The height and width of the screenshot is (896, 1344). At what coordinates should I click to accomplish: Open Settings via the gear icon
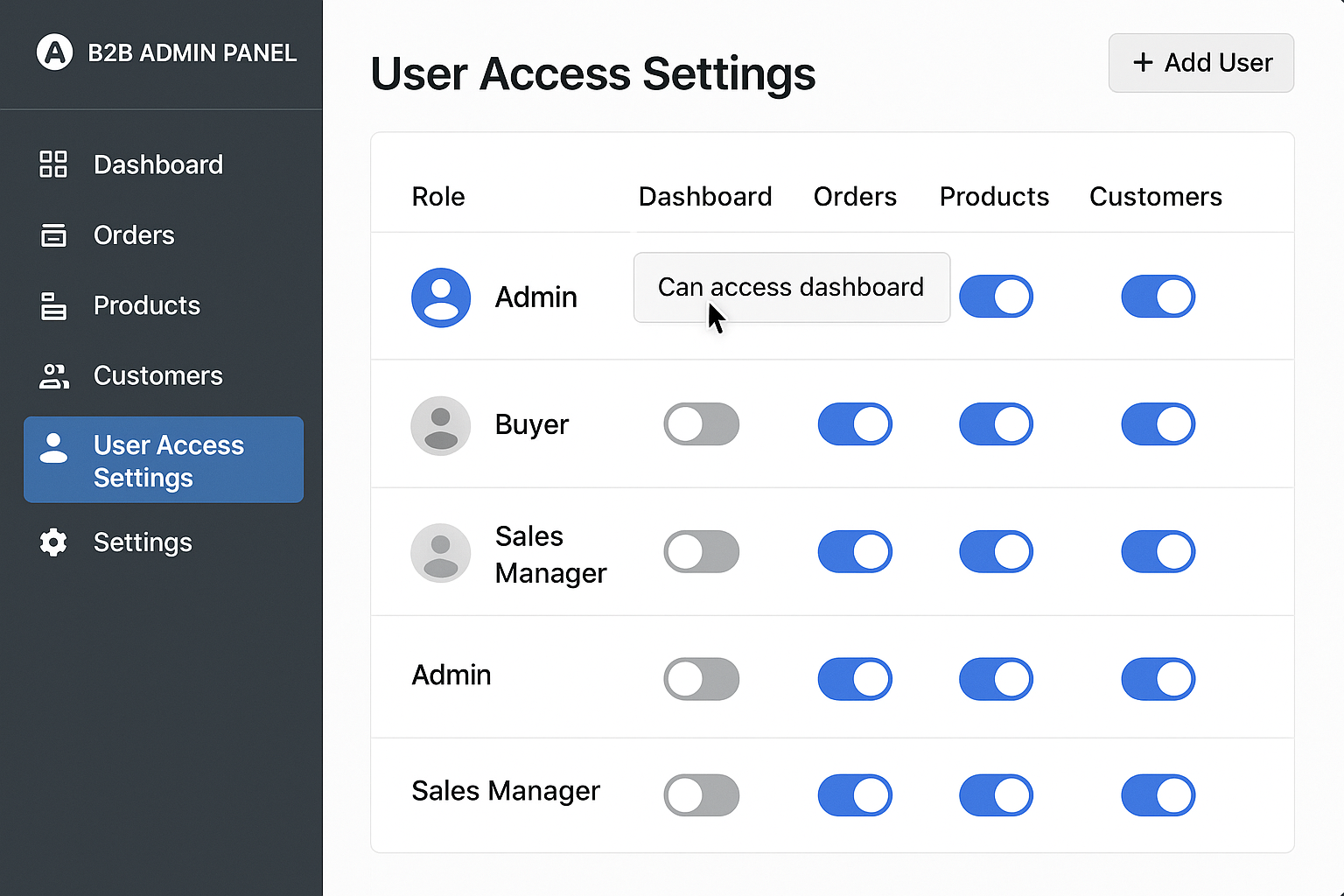coord(53,542)
